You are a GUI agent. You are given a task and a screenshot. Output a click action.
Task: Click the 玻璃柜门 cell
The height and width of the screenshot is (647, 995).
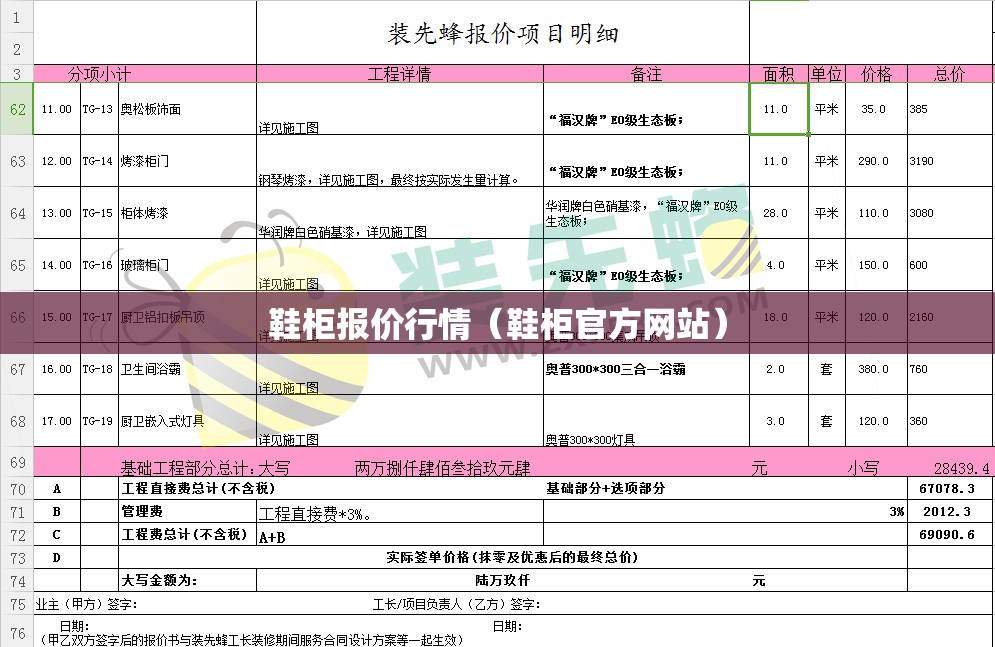click(187, 265)
